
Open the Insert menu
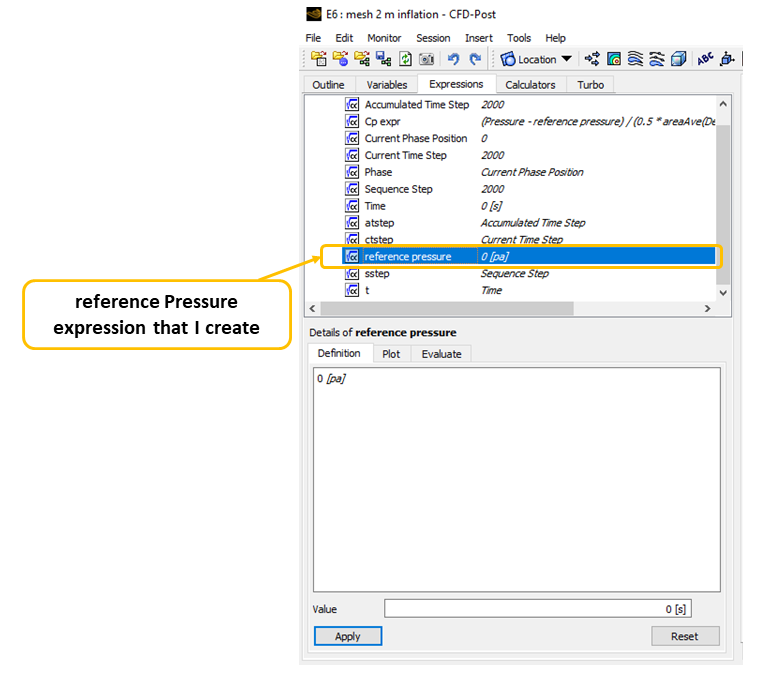pyautogui.click(x=479, y=38)
